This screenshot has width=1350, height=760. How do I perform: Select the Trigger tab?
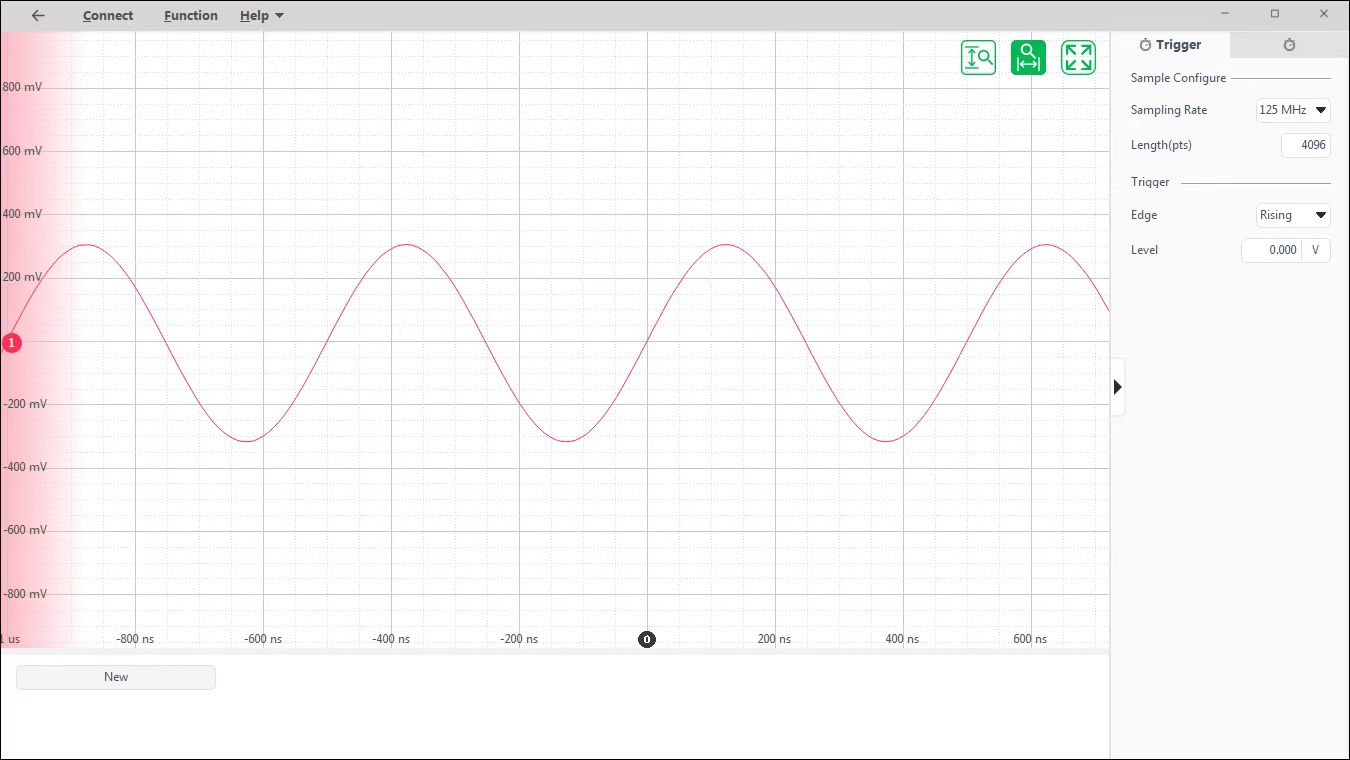click(x=1170, y=45)
